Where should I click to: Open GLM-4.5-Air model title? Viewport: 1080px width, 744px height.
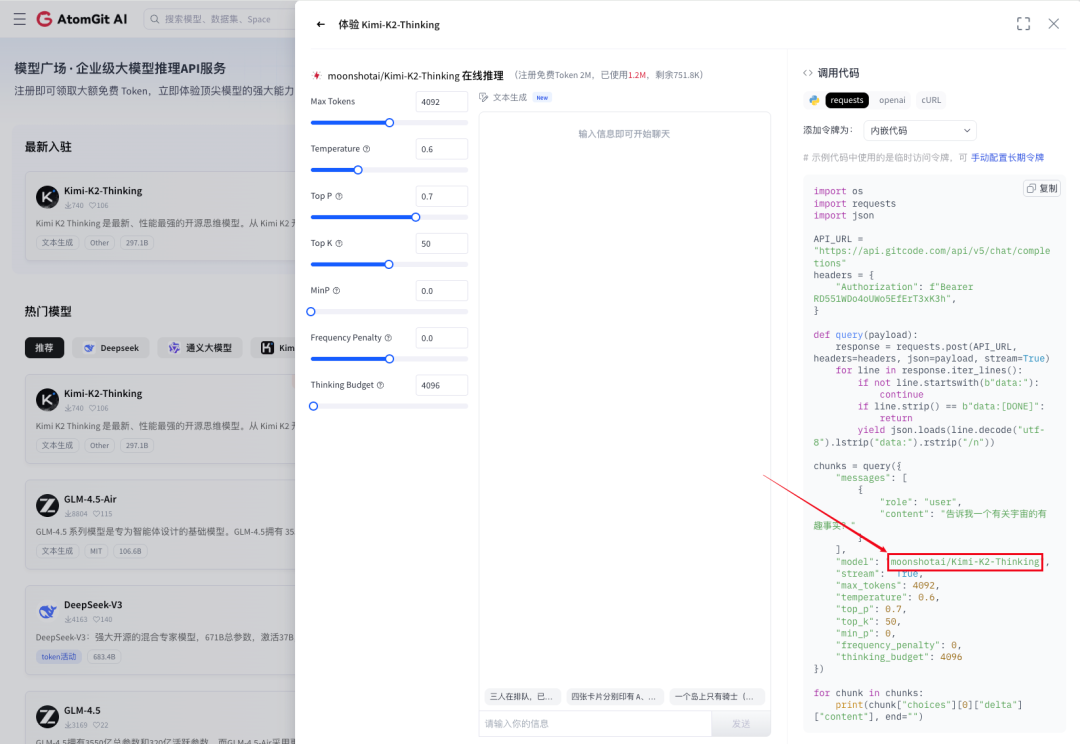tap(90, 499)
